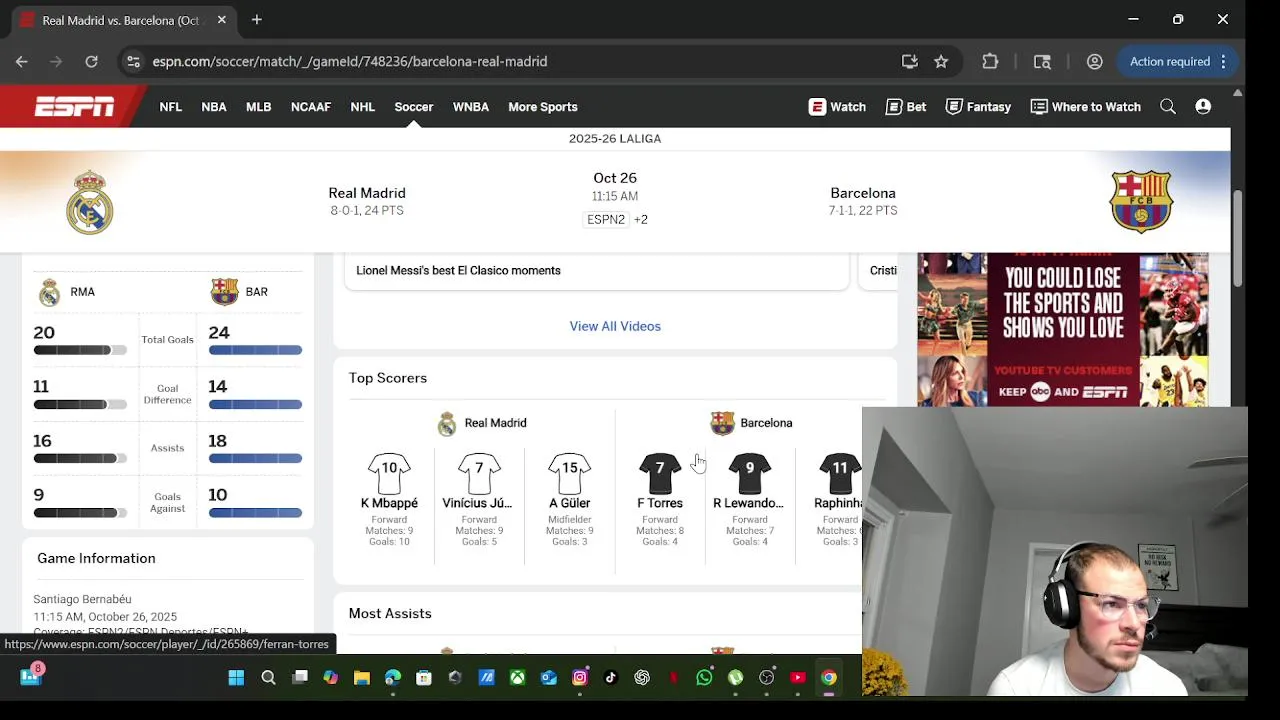This screenshot has height=720, width=1280.
Task: Open Where to Watch
Action: coord(1085,107)
